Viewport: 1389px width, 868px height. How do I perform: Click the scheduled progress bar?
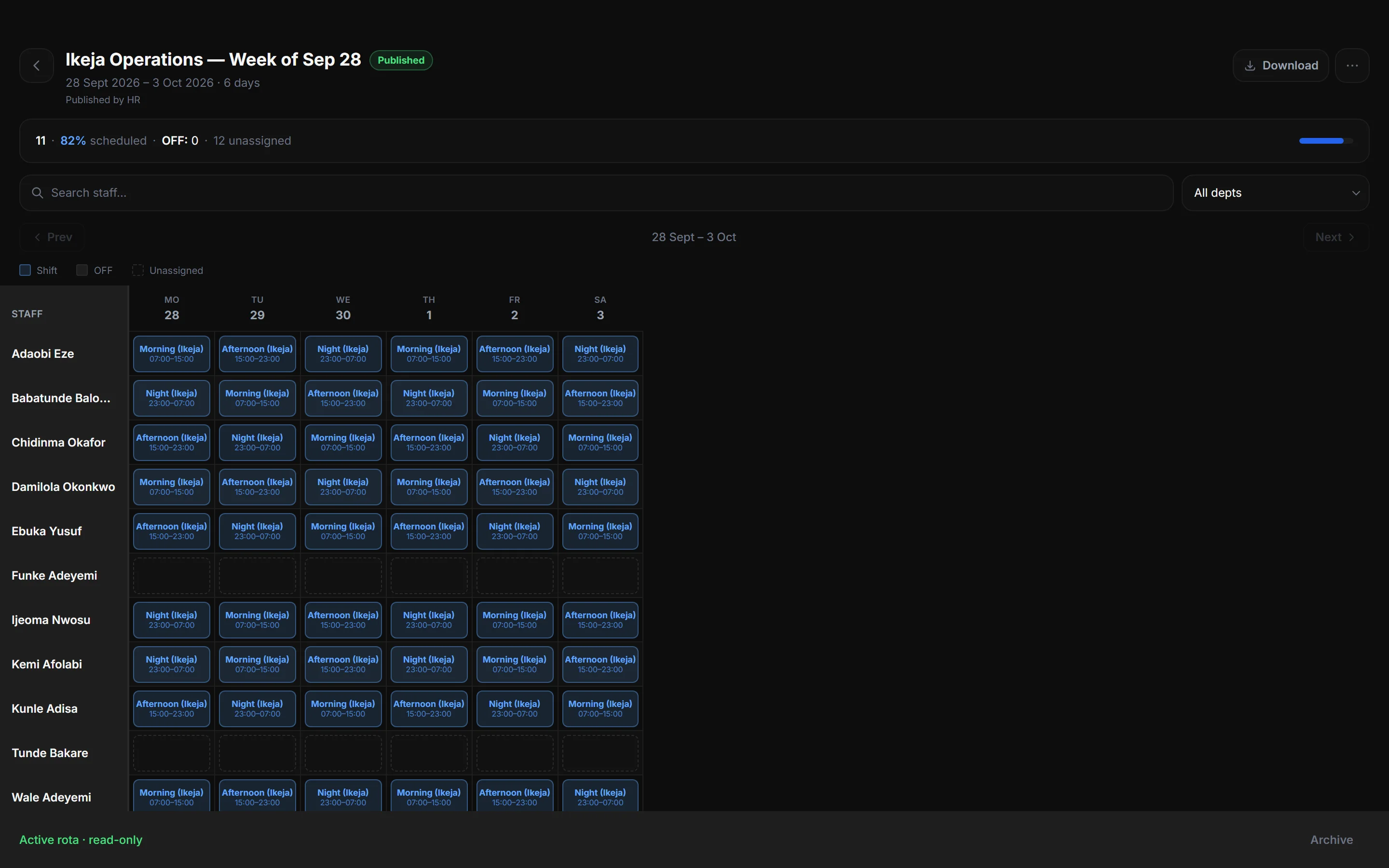[x=1326, y=141]
